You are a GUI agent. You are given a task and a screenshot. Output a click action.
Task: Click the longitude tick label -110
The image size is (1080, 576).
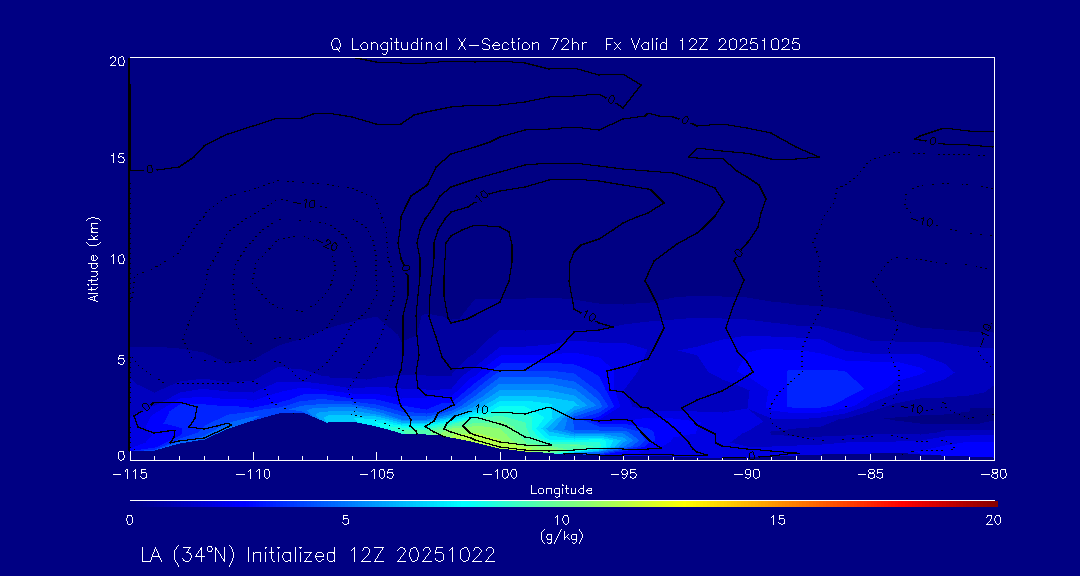click(x=253, y=475)
